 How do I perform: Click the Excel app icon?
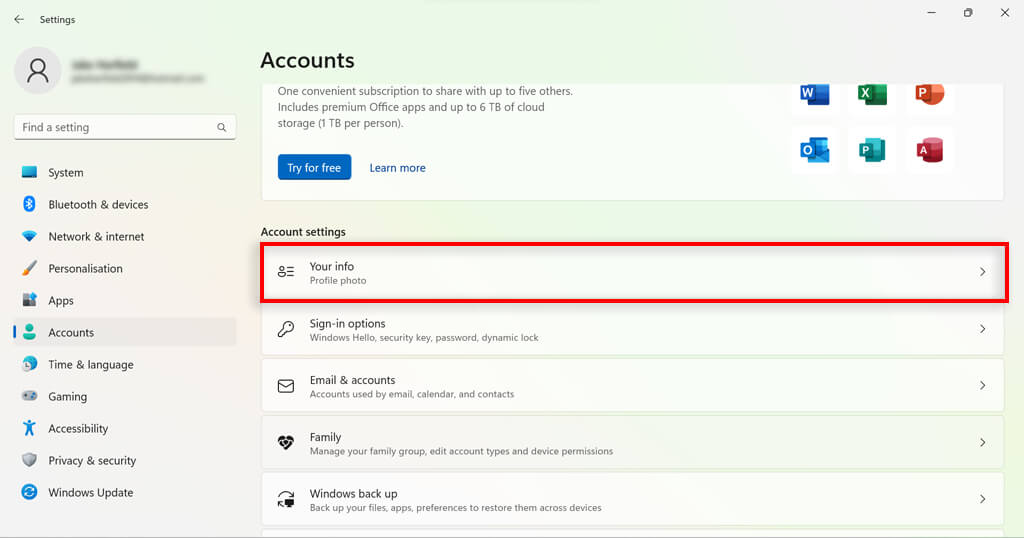point(872,95)
